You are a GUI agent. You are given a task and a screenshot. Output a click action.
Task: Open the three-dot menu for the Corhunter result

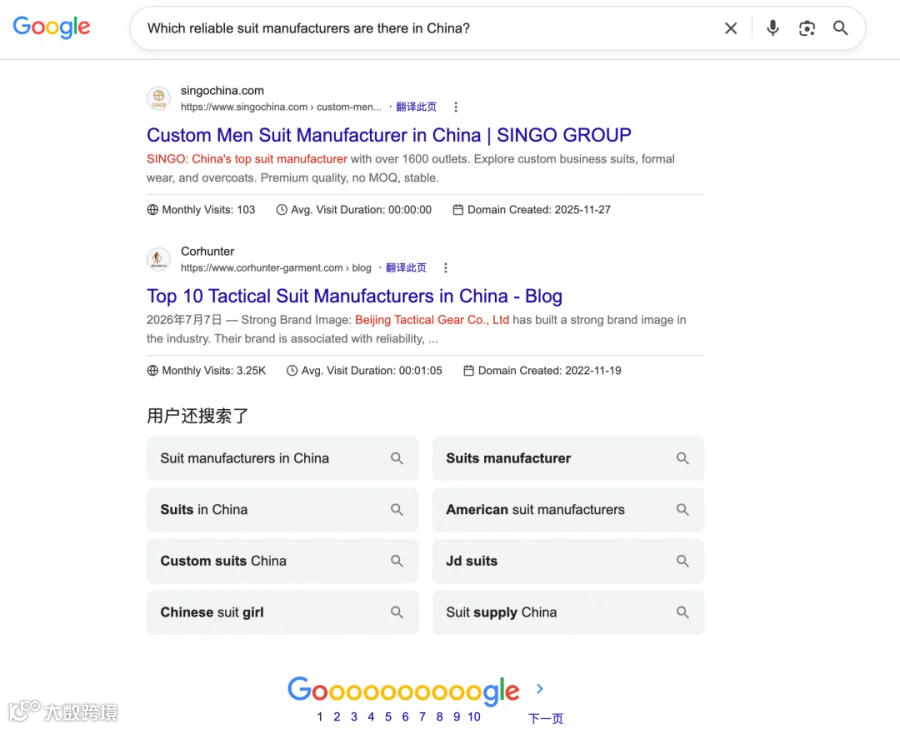pos(445,267)
